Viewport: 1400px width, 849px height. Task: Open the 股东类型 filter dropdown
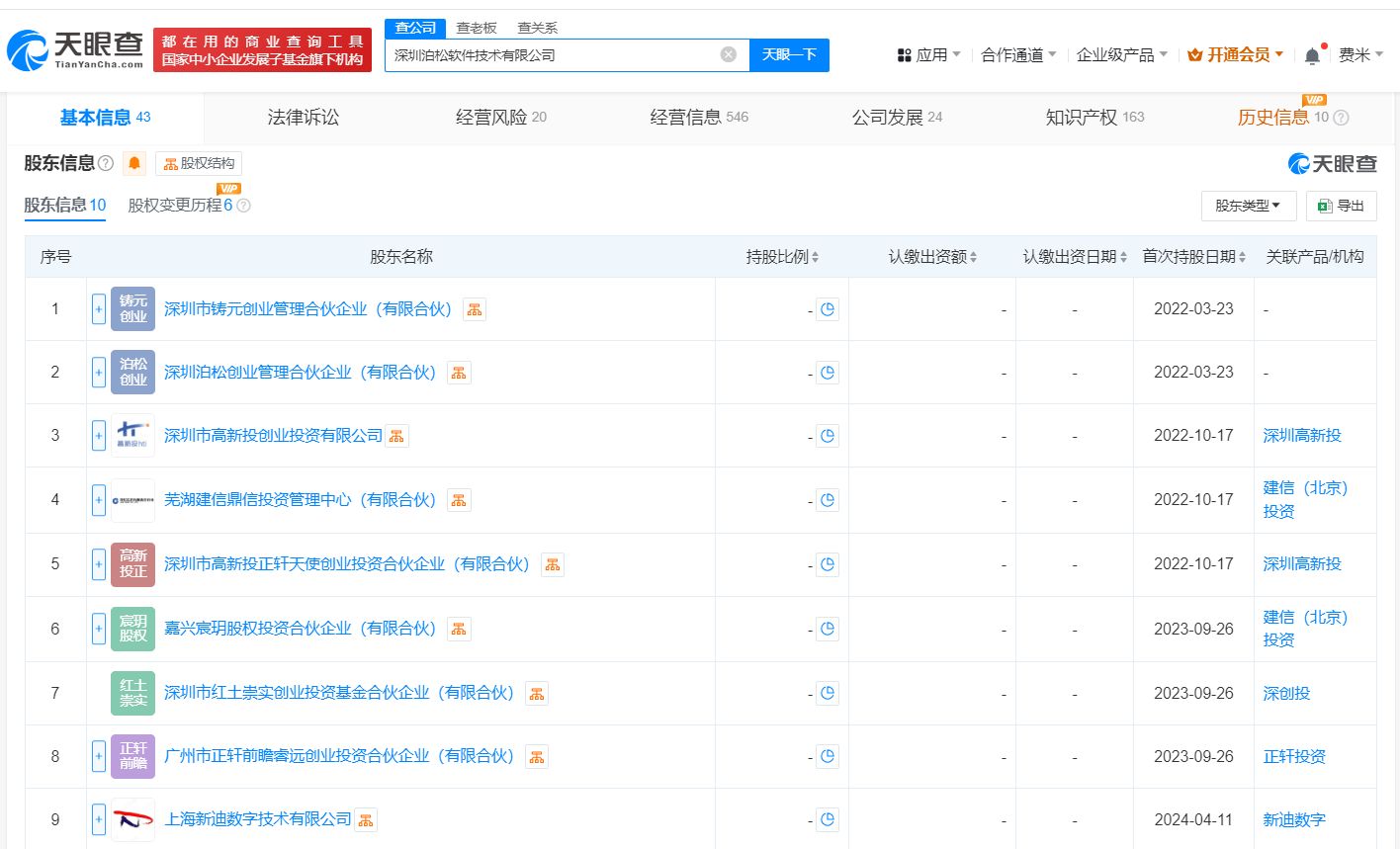[x=1248, y=206]
